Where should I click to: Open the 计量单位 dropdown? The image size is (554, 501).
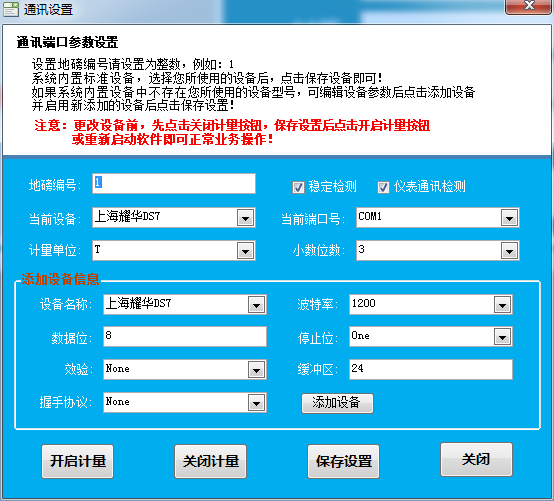click(246, 251)
